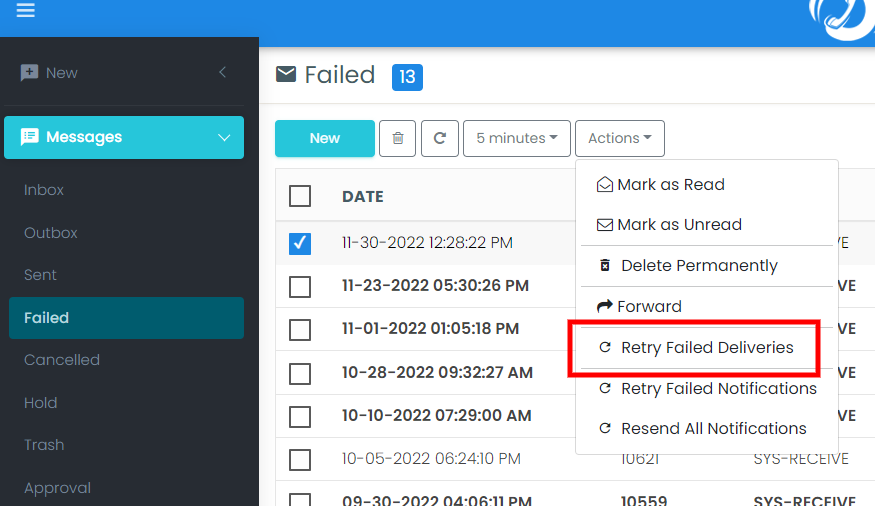Open the 5 minutes refresh interval dropdown

517,138
